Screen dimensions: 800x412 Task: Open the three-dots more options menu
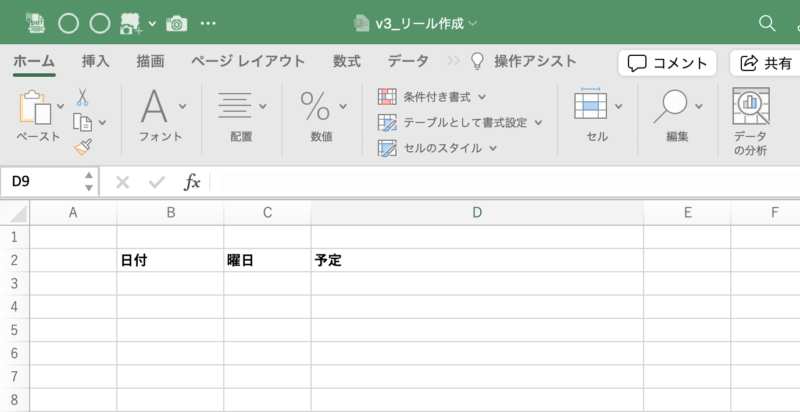pyautogui.click(x=208, y=23)
